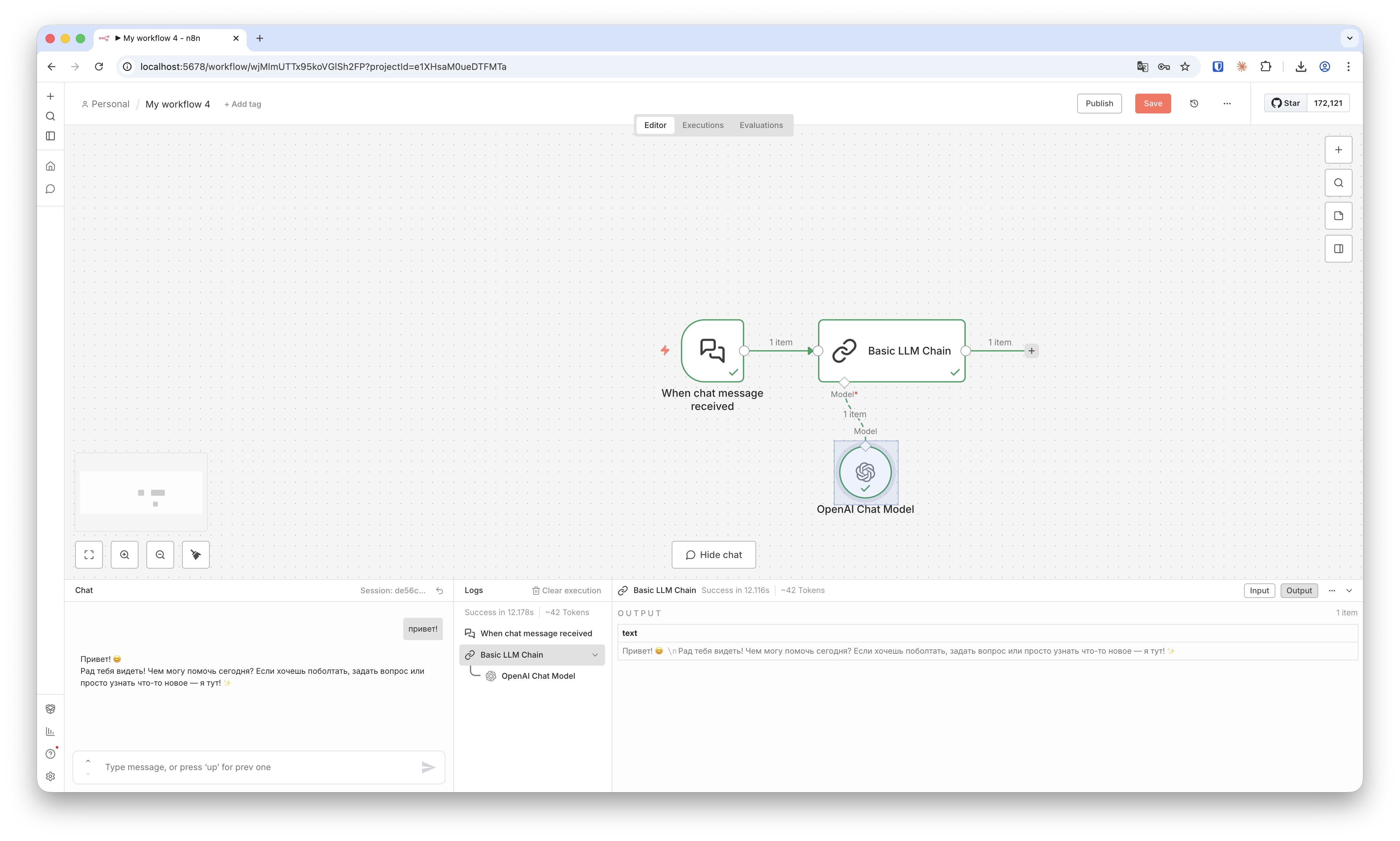This screenshot has width=1400, height=841.
Task: Open Templates box icon in lower sidebar
Action: tap(50, 708)
